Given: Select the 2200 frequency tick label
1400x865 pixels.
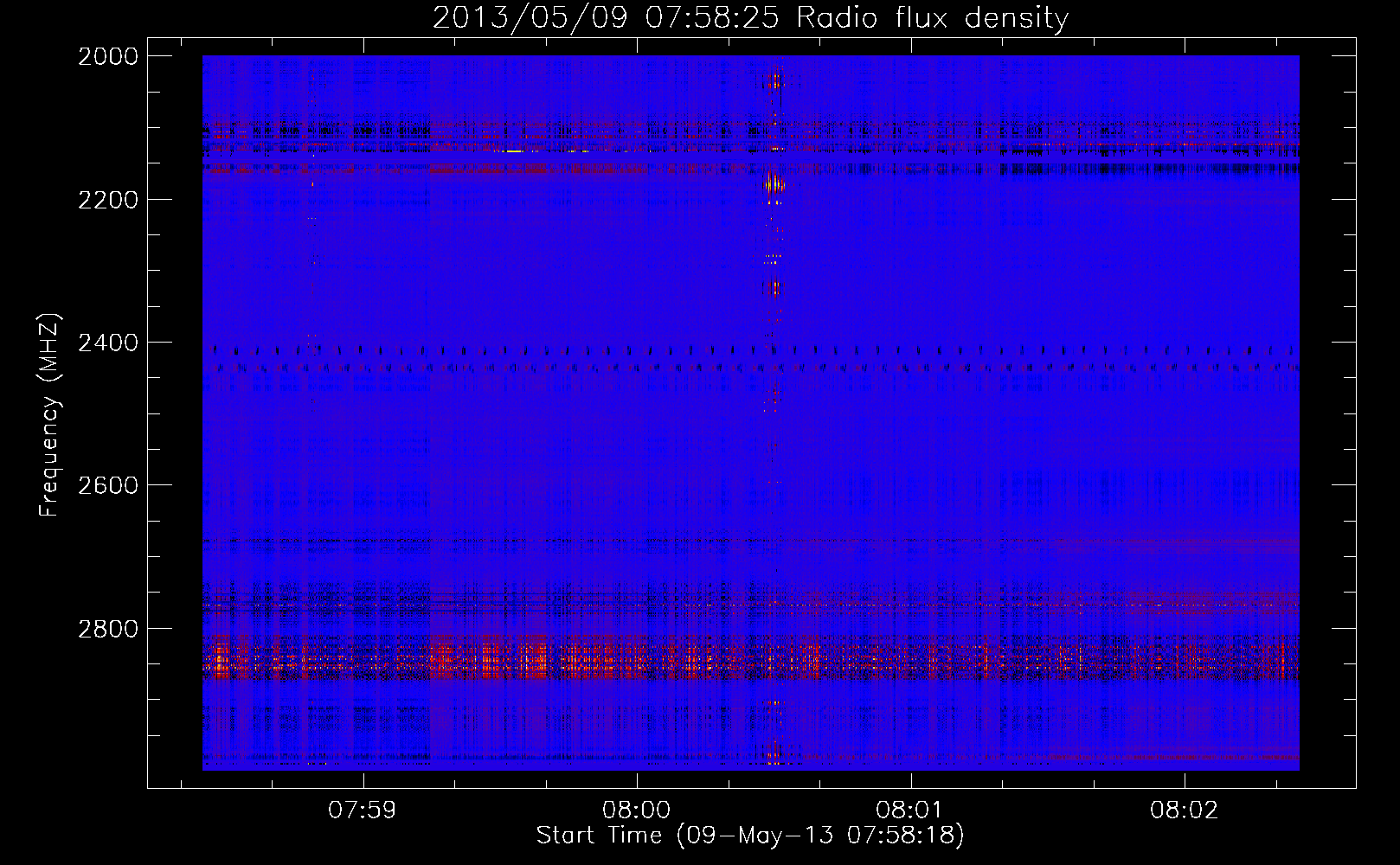Looking at the screenshot, I should (x=108, y=200).
